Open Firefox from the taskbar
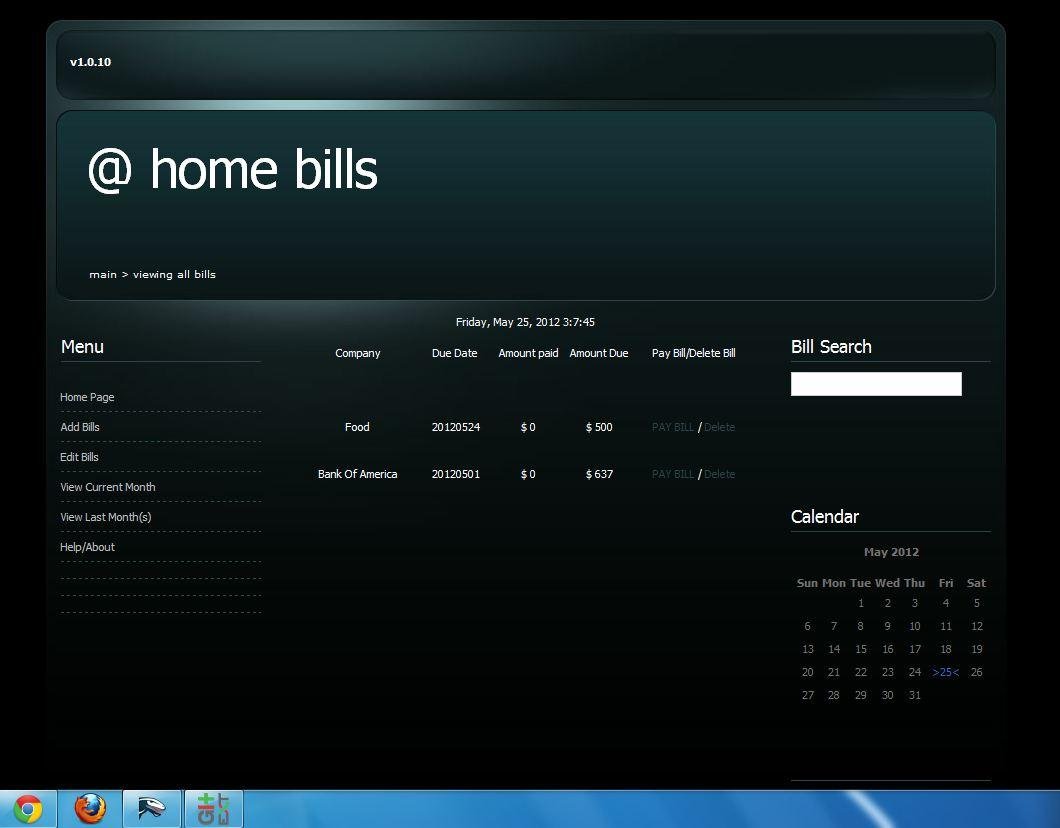Viewport: 1060px width, 828px height. click(x=89, y=808)
